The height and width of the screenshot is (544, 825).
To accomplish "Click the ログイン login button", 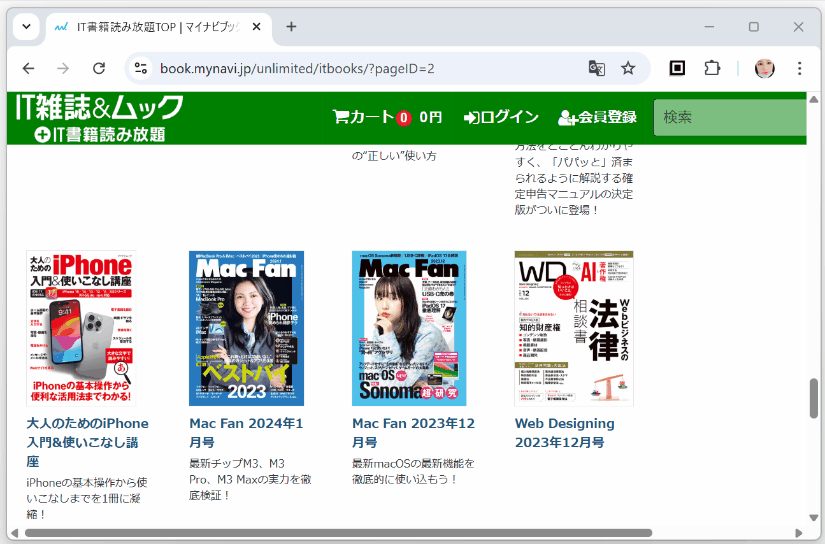I will [x=501, y=117].
